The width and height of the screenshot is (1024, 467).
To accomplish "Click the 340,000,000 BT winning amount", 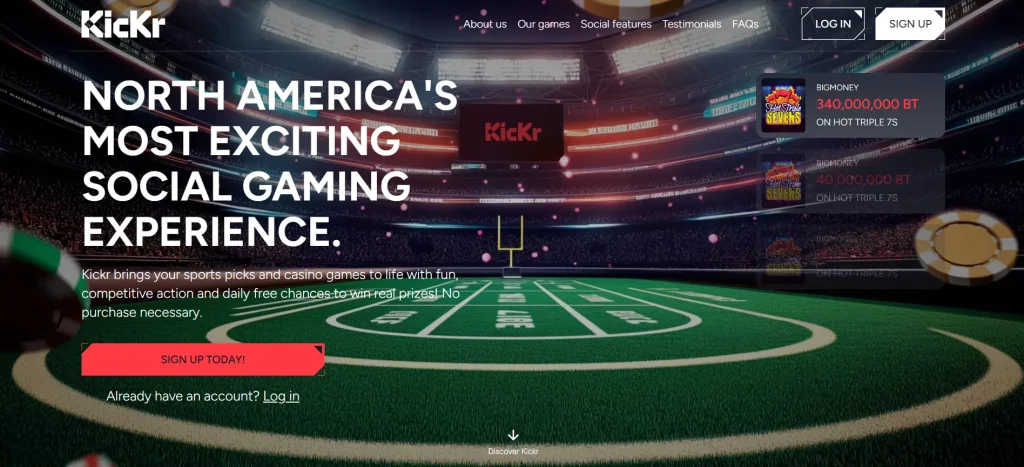I will pos(867,104).
